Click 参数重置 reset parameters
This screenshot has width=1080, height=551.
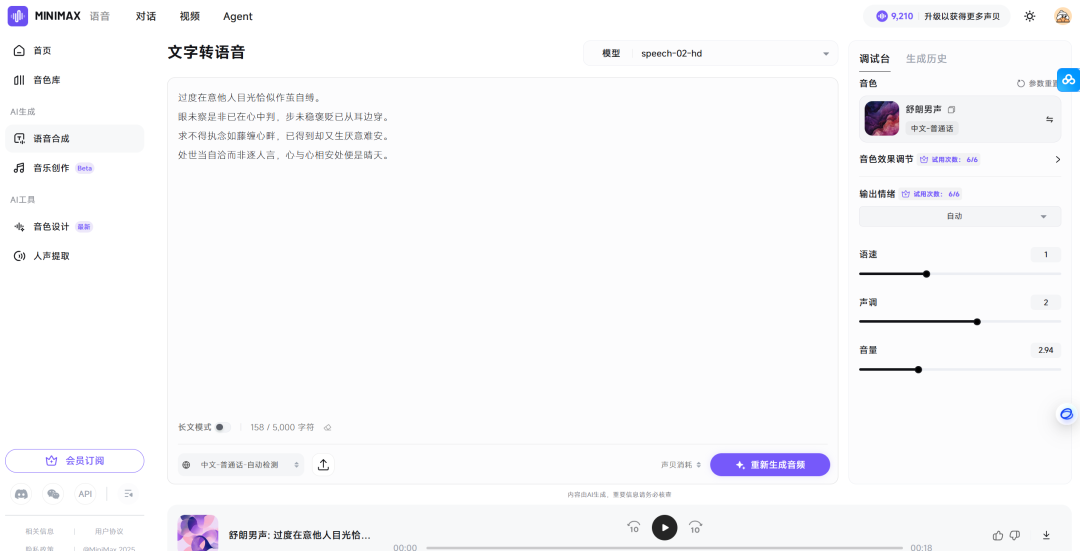point(1039,83)
